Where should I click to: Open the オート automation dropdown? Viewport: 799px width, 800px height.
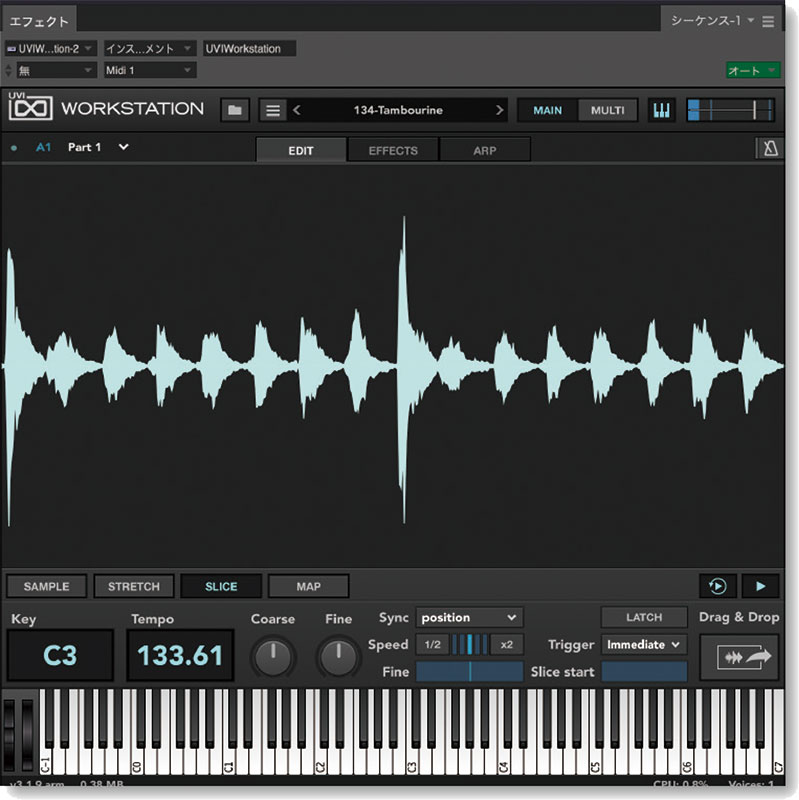753,70
